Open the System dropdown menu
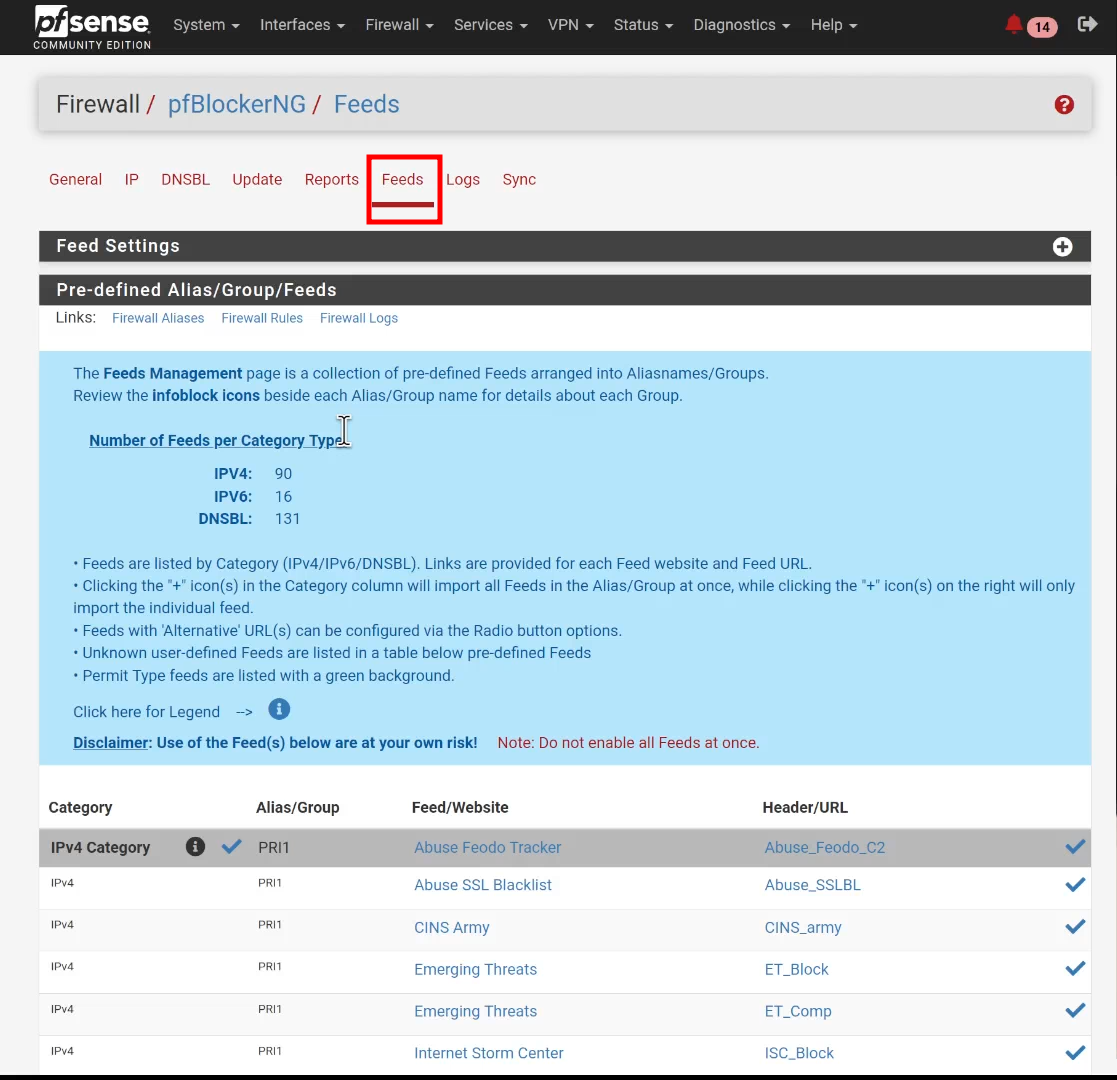Viewport: 1117px width, 1080px height. 206,25
